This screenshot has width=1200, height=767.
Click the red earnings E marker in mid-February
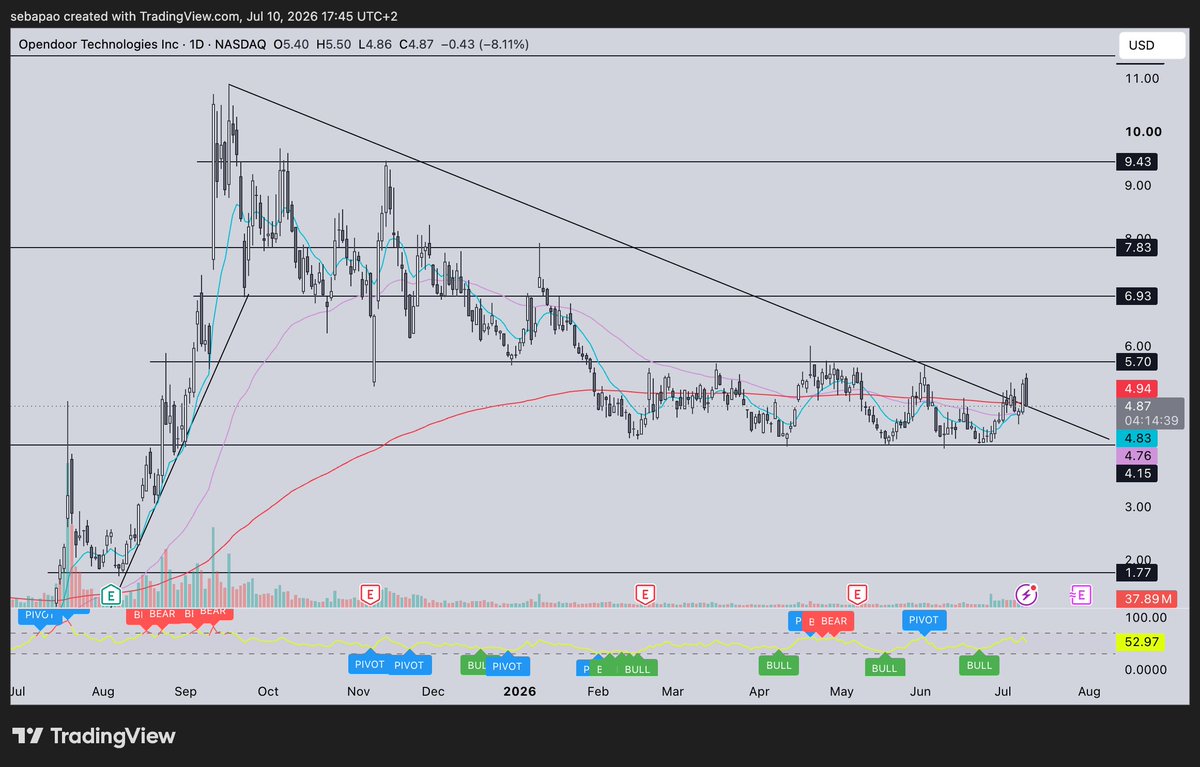(646, 595)
